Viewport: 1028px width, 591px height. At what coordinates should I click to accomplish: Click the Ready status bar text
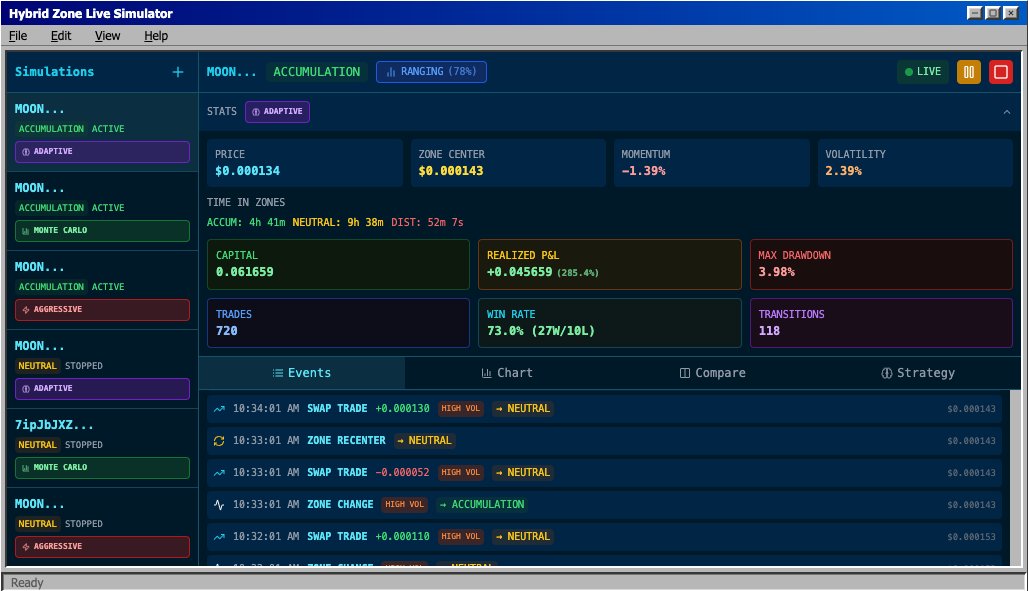coord(27,582)
